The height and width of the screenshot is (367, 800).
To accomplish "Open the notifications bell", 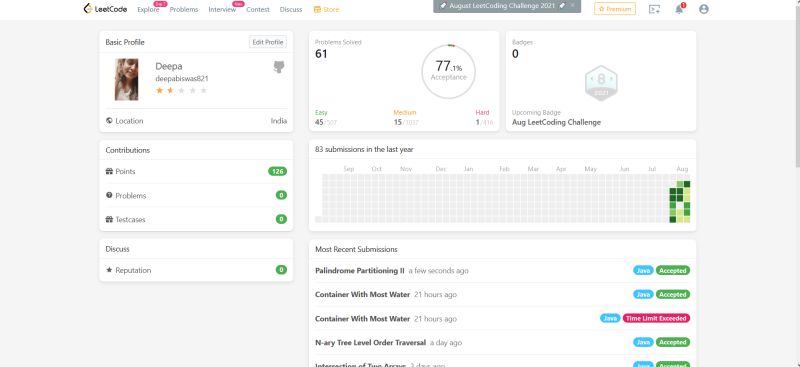I will 679,9.
